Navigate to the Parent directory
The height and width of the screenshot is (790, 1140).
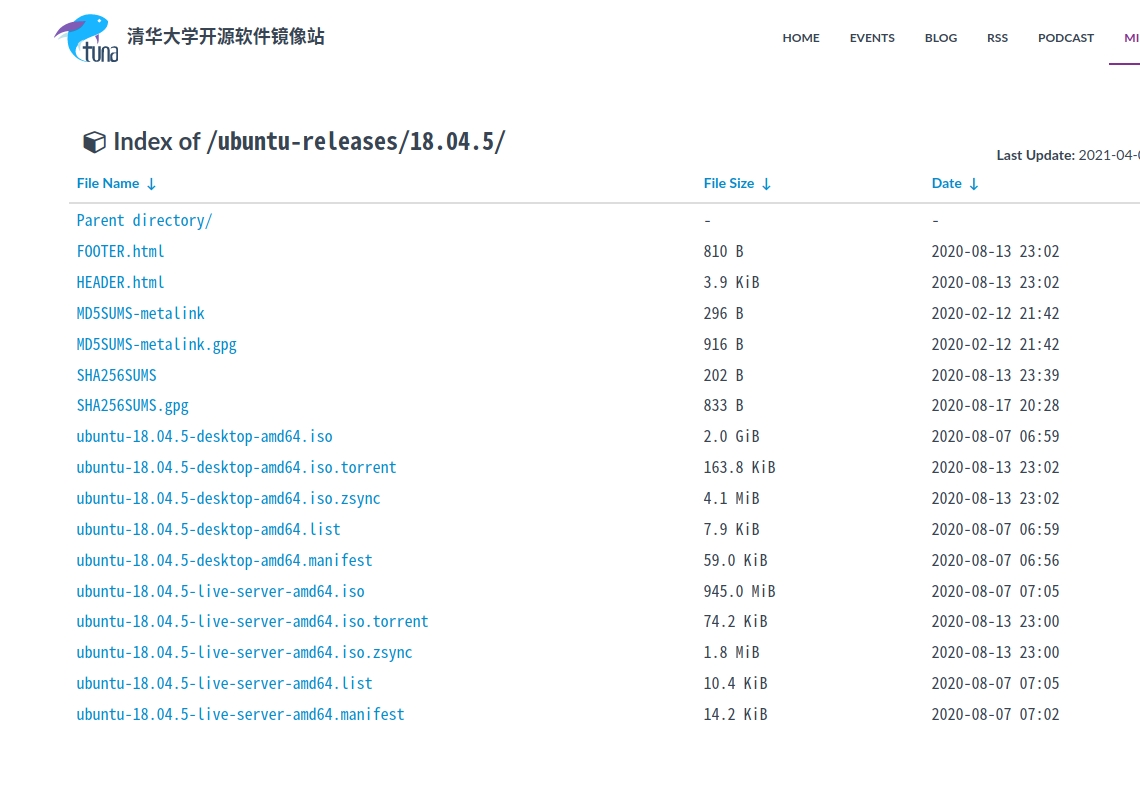[144, 220]
